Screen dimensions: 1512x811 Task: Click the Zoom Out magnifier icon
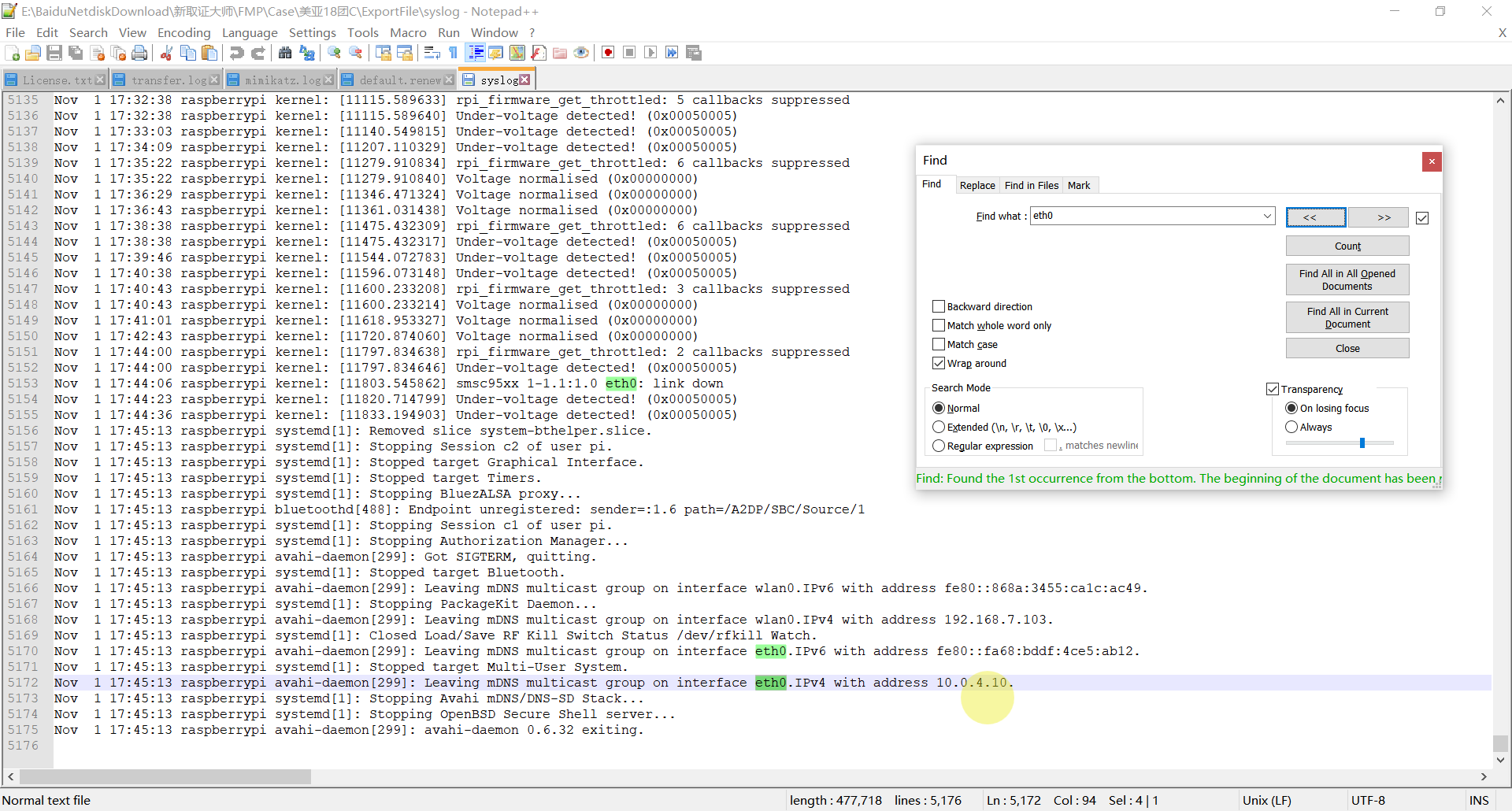(x=356, y=53)
